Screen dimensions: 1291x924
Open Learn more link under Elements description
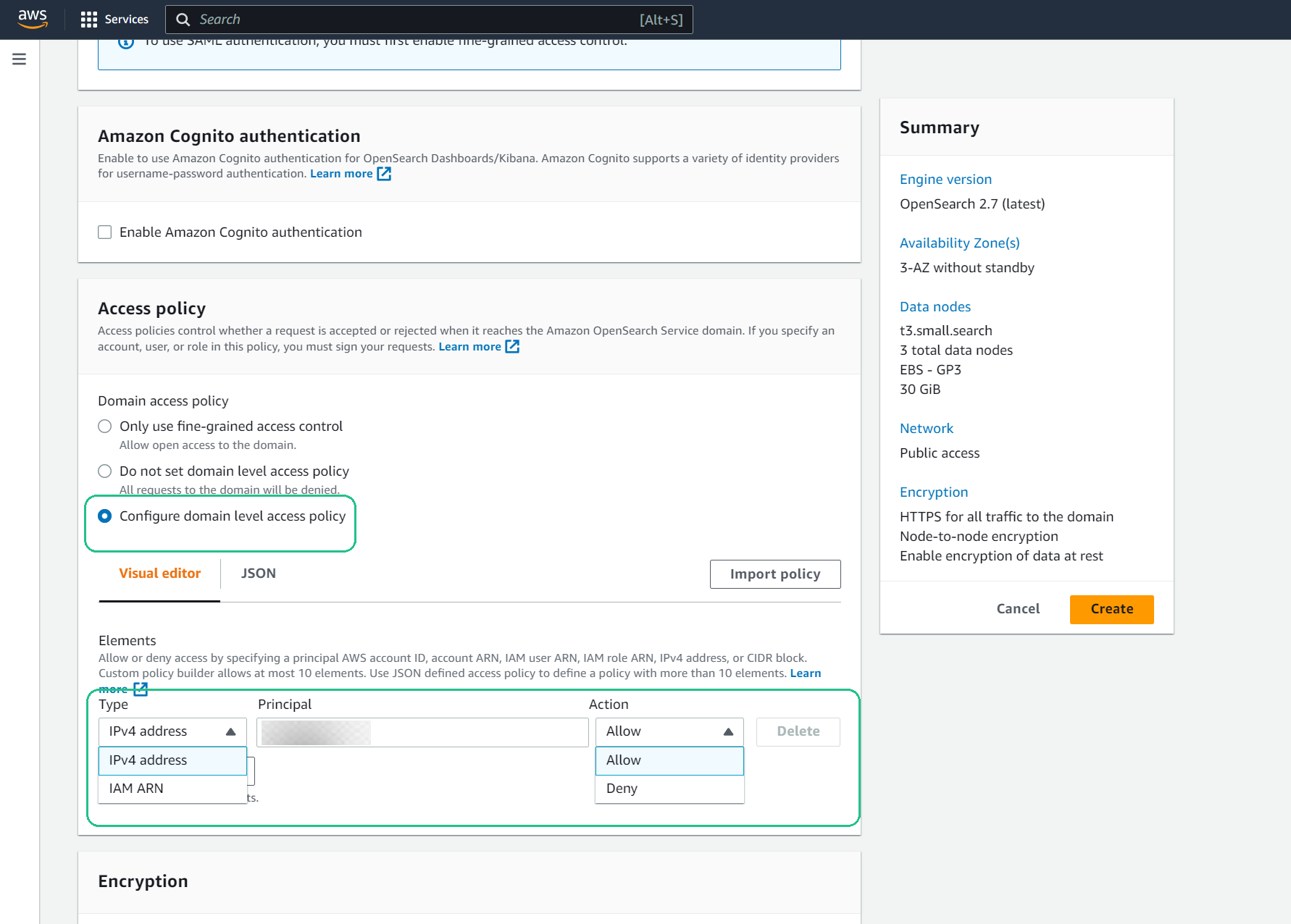805,673
